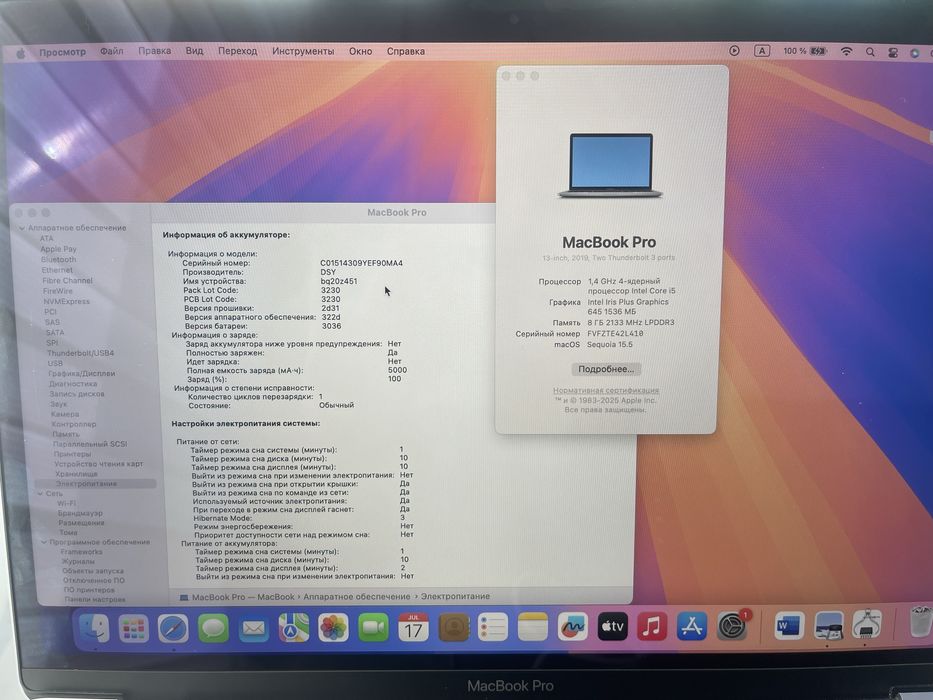This screenshot has width=933, height=700.
Task: Click the Подробнее... button
Action: tap(606, 369)
